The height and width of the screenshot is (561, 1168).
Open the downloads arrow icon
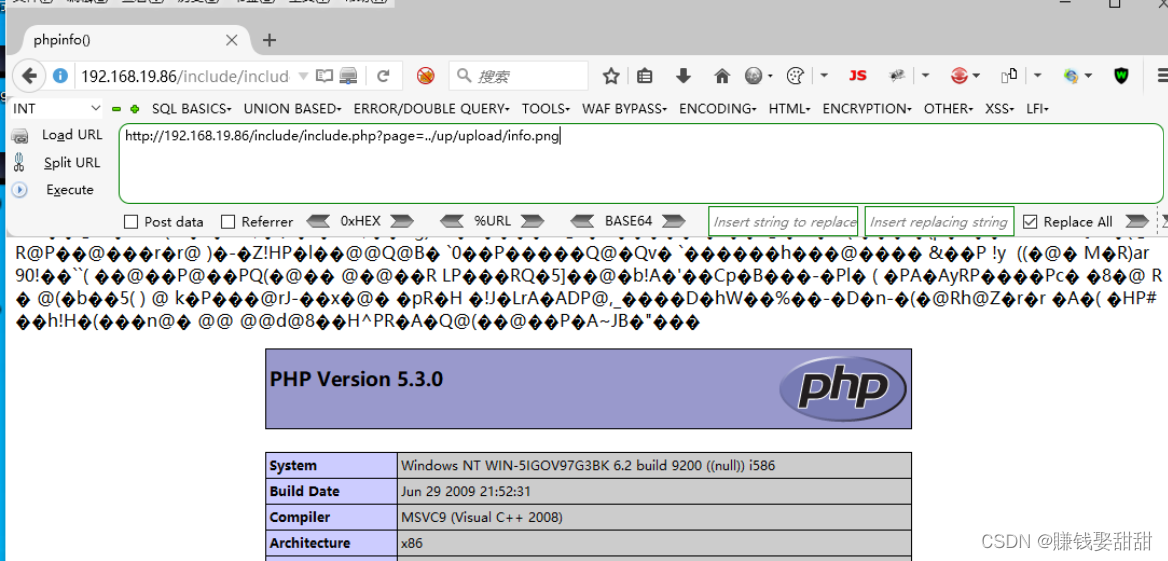(683, 75)
